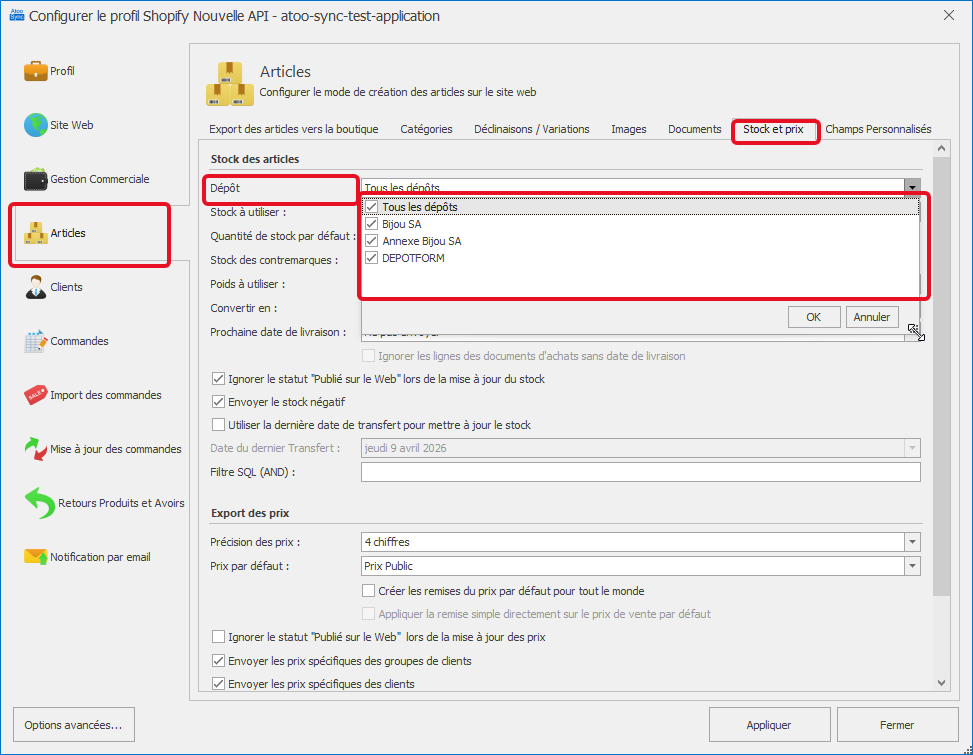Switch to Stock et prix tab
Image resolution: width=973 pixels, height=755 pixels.
click(773, 129)
